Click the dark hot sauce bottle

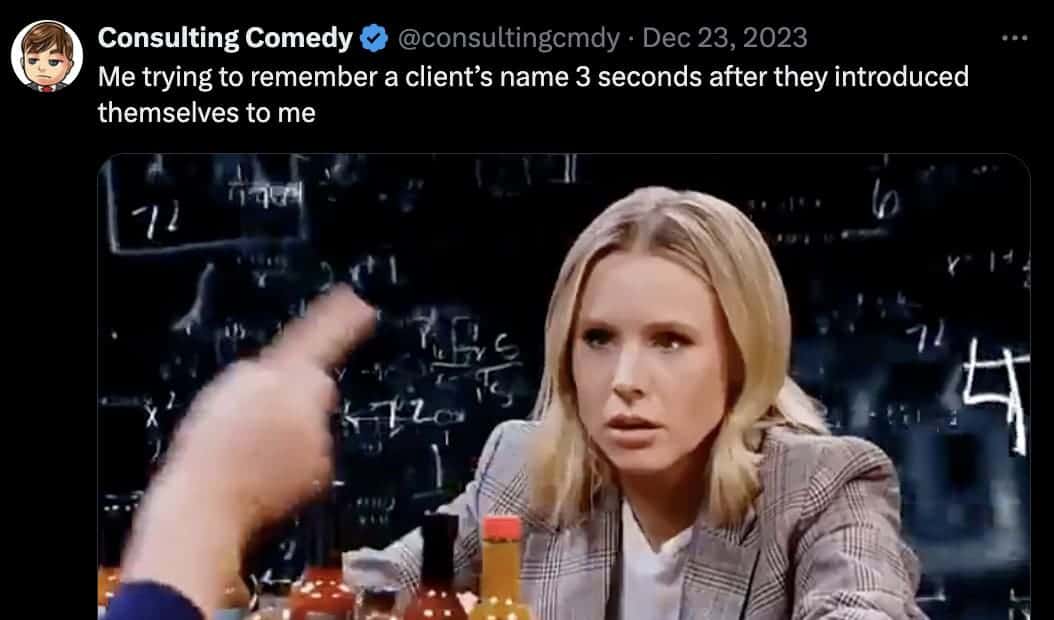point(438,568)
